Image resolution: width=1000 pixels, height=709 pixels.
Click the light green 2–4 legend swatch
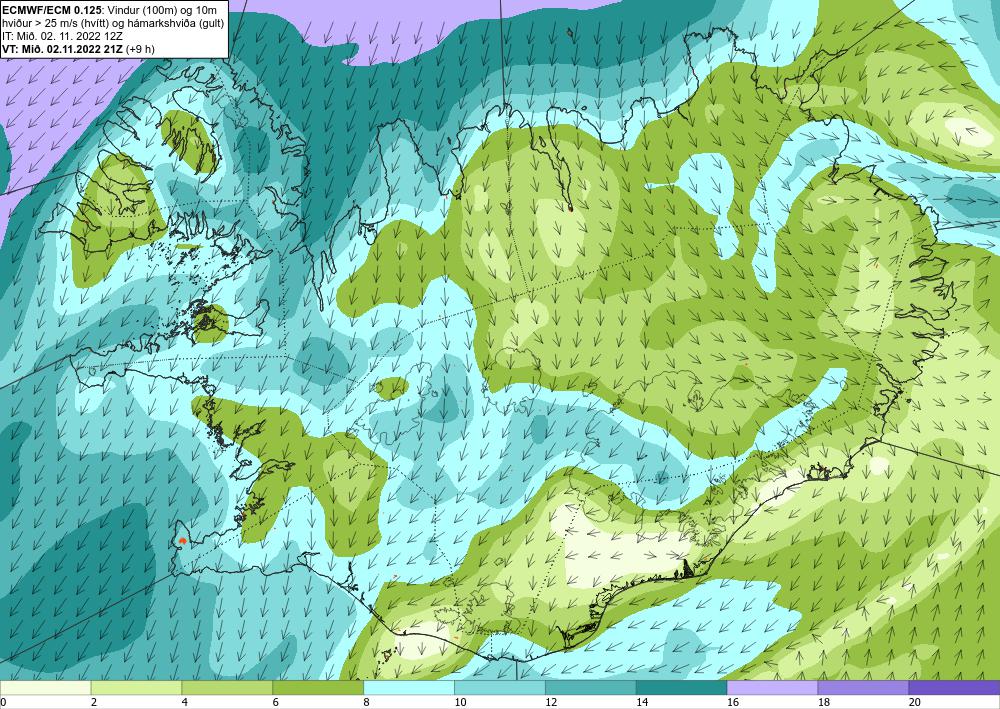pos(136,688)
